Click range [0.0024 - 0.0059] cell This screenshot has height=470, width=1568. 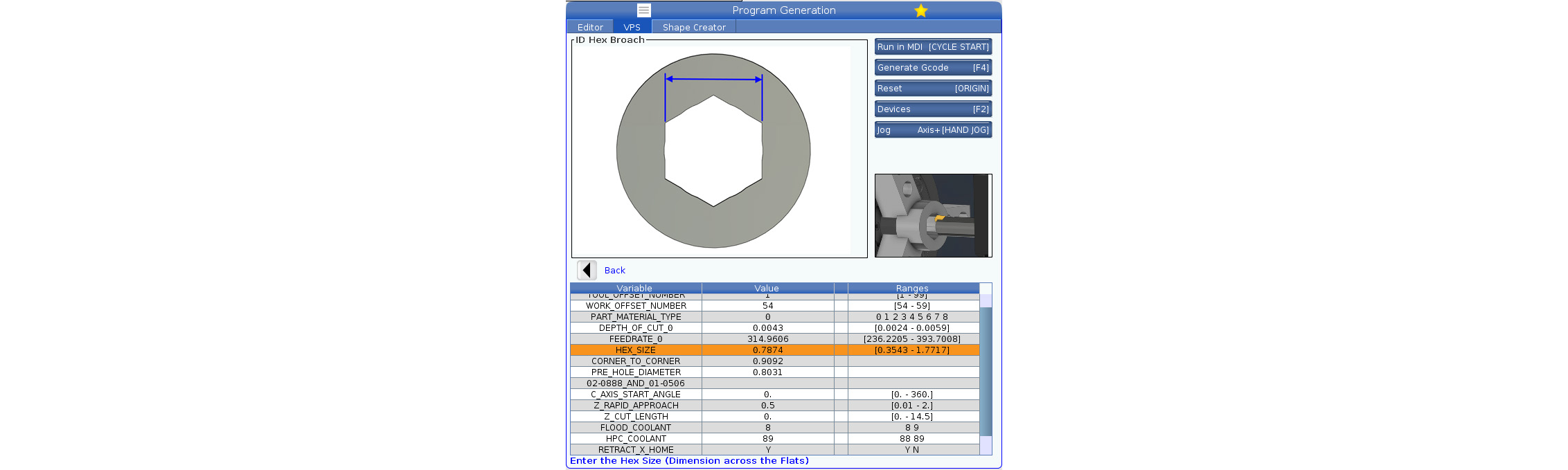(x=913, y=328)
